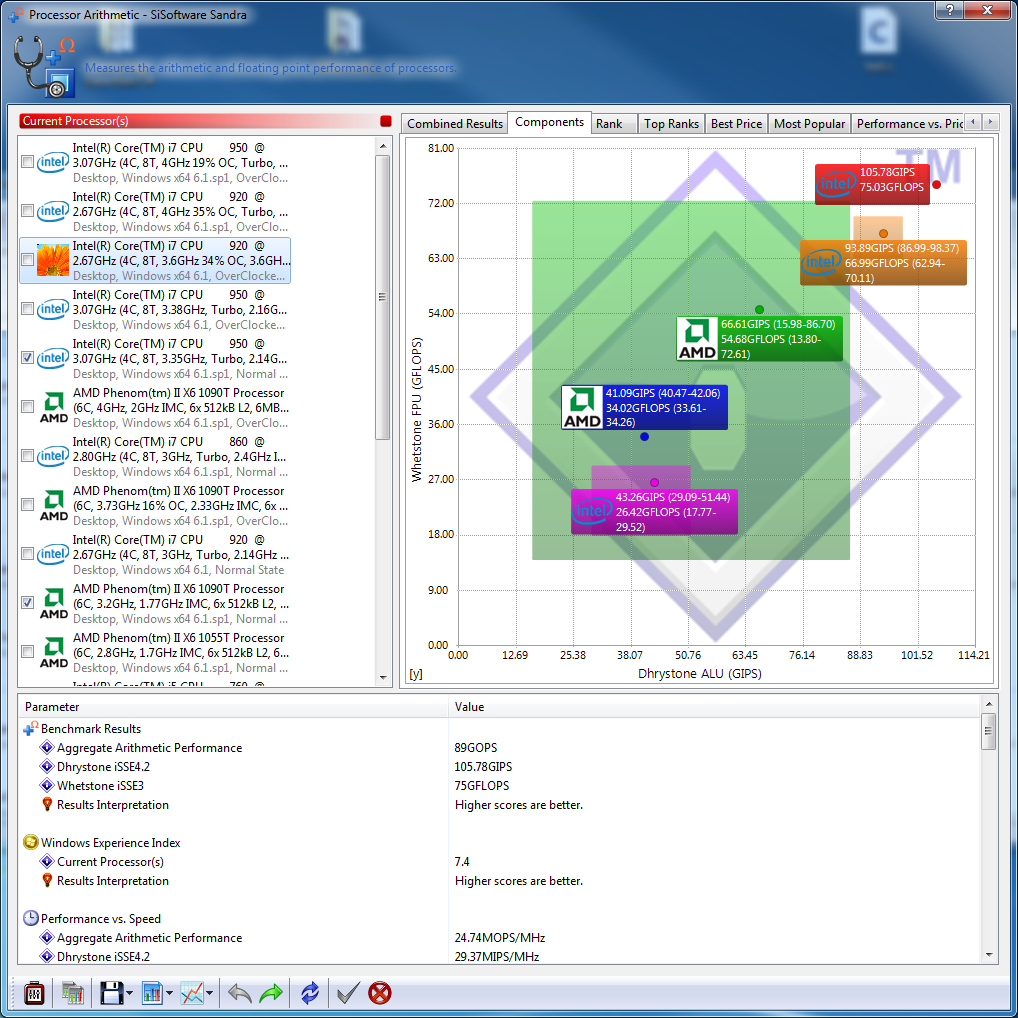1018x1018 pixels.
Task: Open the save icon's dropdown arrow
Action: coord(129,993)
